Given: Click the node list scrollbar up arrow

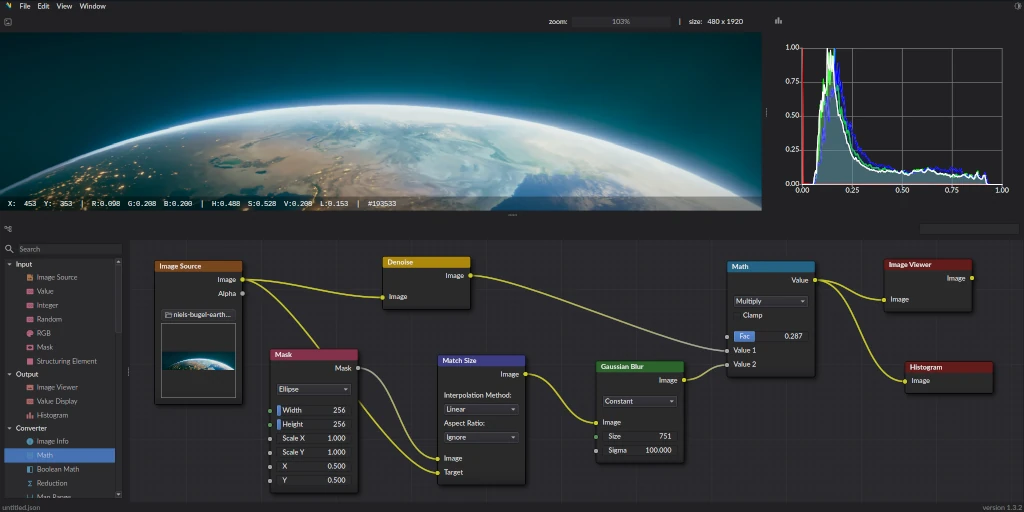Looking at the screenshot, I should click(x=118, y=262).
